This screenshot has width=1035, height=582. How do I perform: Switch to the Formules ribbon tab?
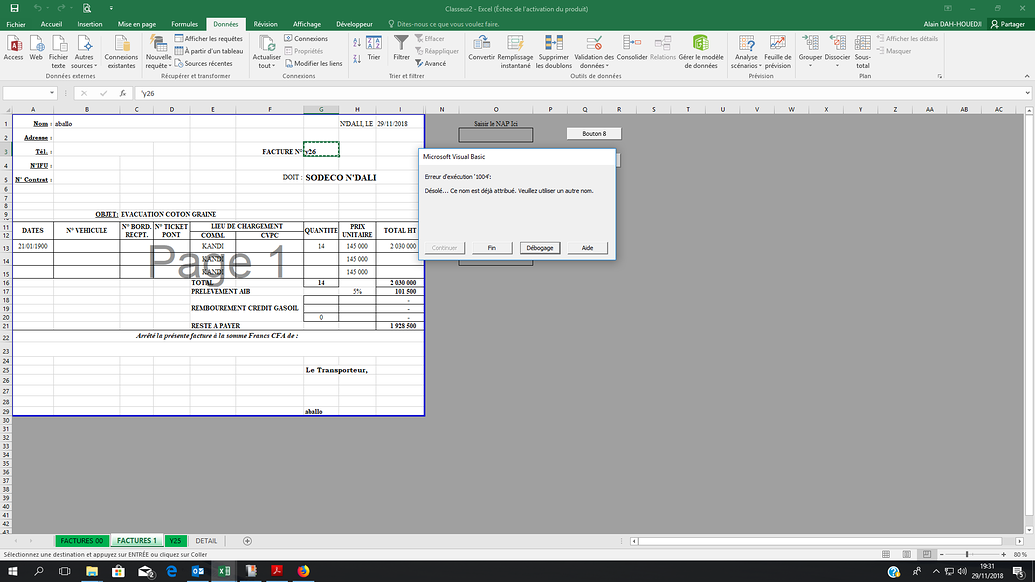pos(184,23)
